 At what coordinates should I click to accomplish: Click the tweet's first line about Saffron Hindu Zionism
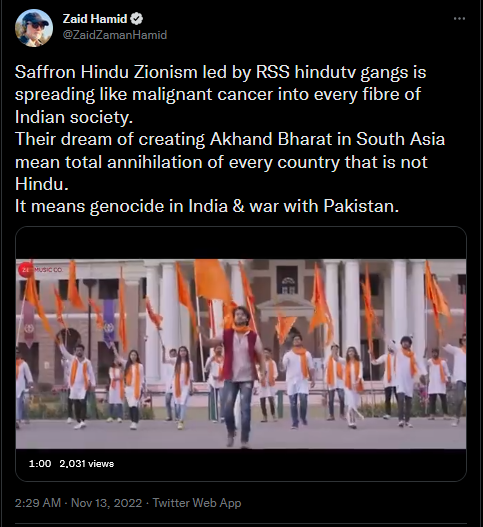220,72
